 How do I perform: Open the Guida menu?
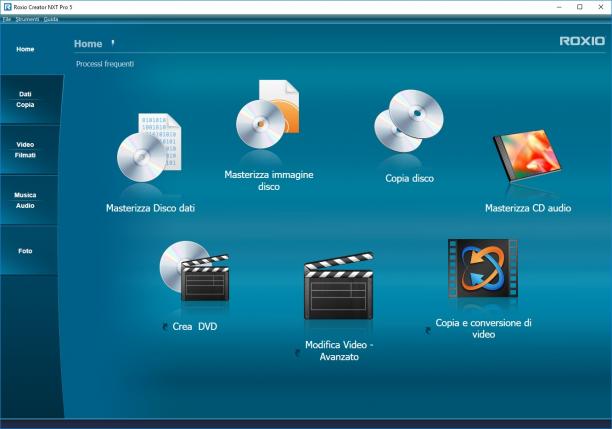[51, 19]
